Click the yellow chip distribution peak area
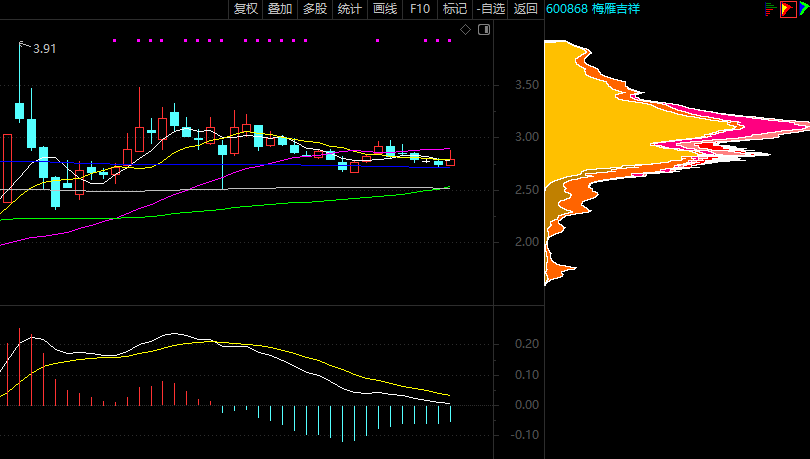 click(x=641, y=126)
